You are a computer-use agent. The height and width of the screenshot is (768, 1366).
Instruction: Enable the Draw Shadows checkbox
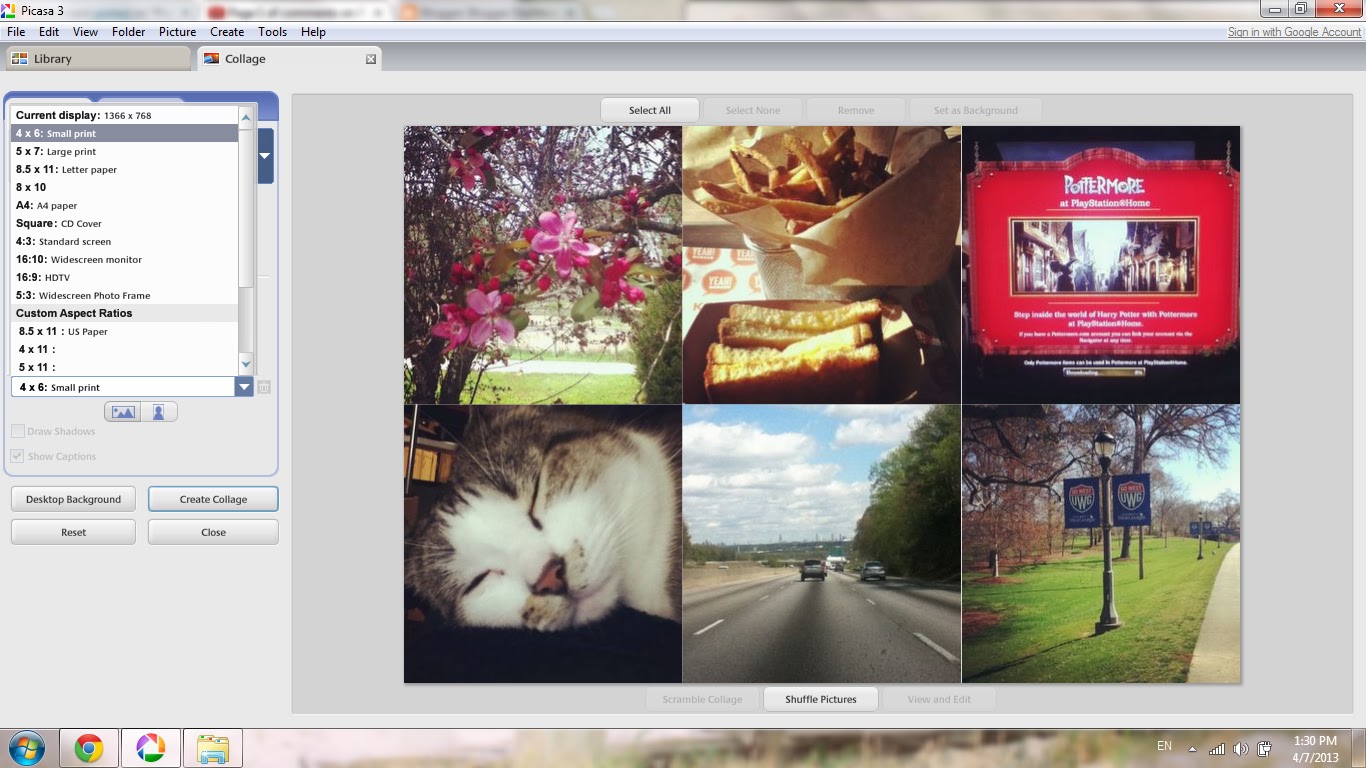tap(17, 431)
